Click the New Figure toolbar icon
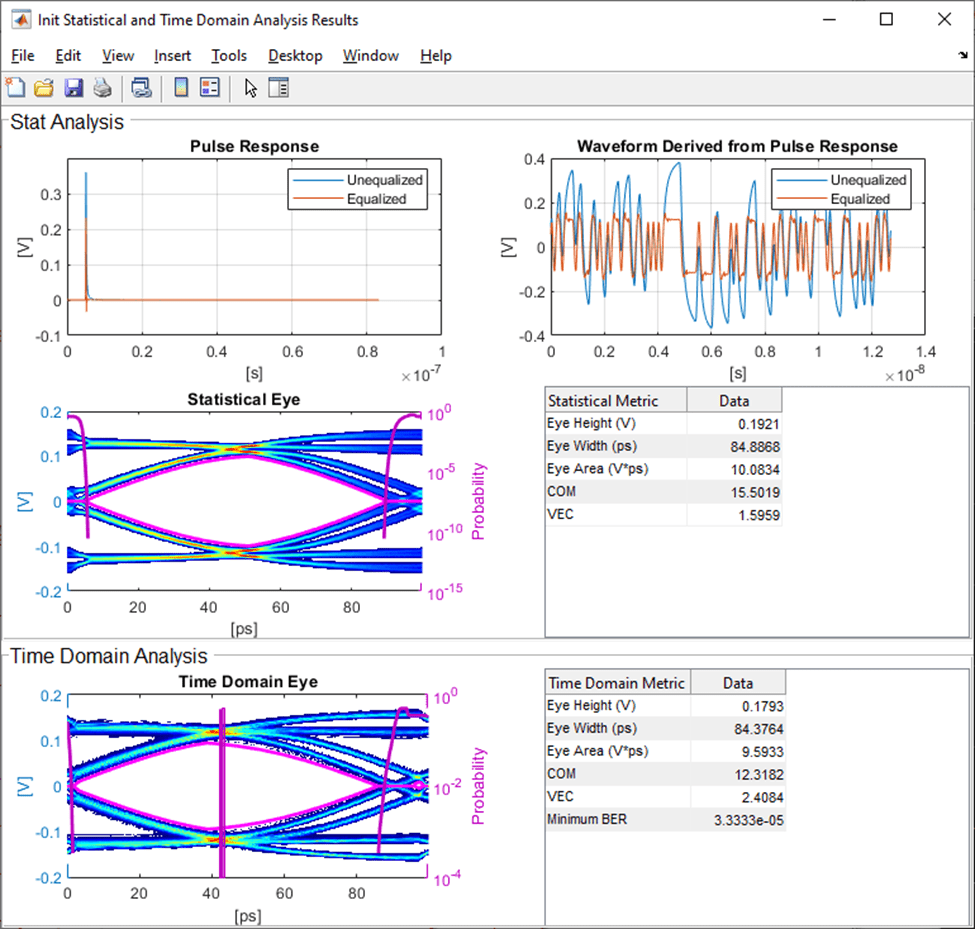 pos(15,89)
